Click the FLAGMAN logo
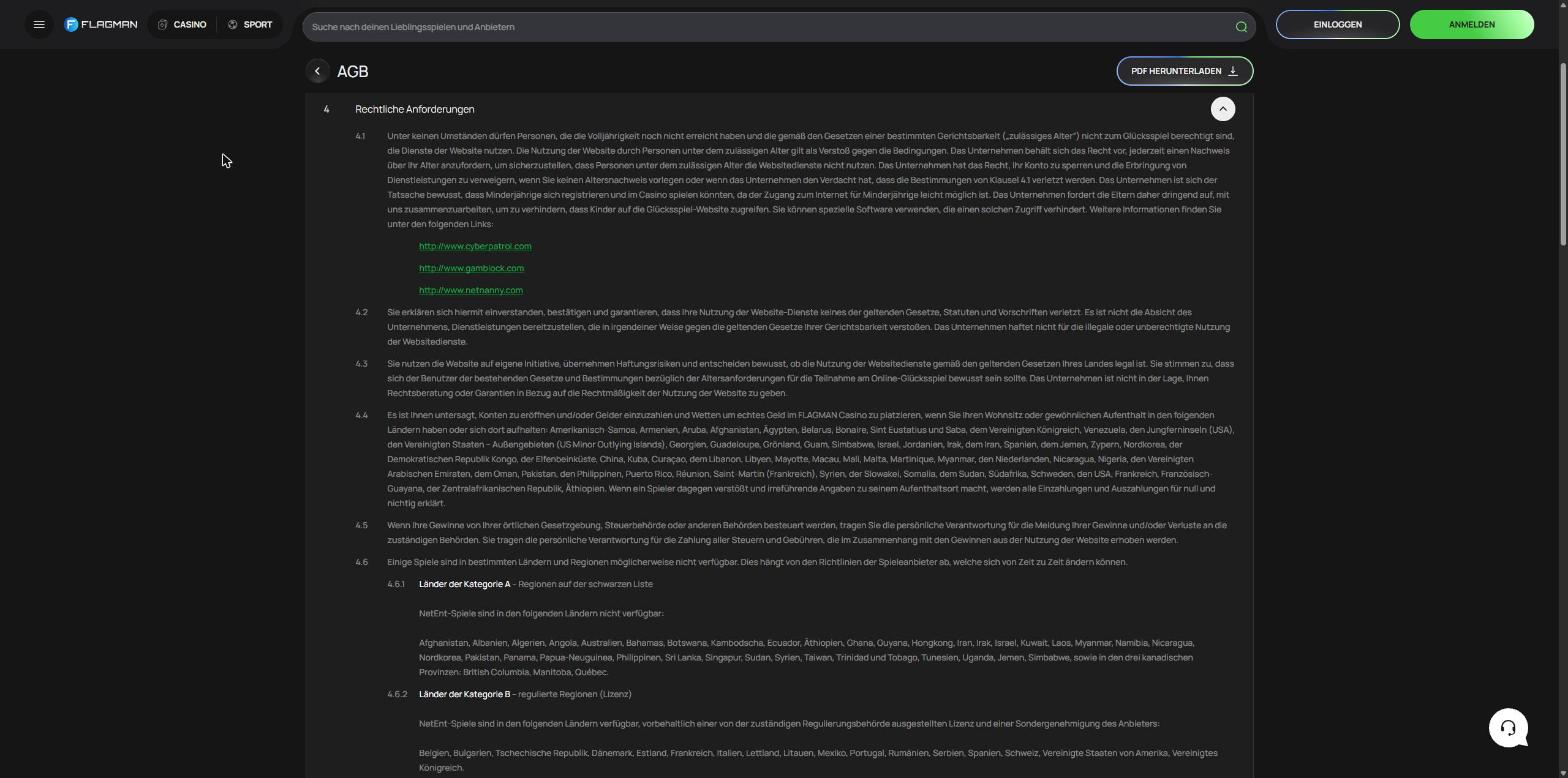This screenshot has width=1568, height=778. point(101,25)
